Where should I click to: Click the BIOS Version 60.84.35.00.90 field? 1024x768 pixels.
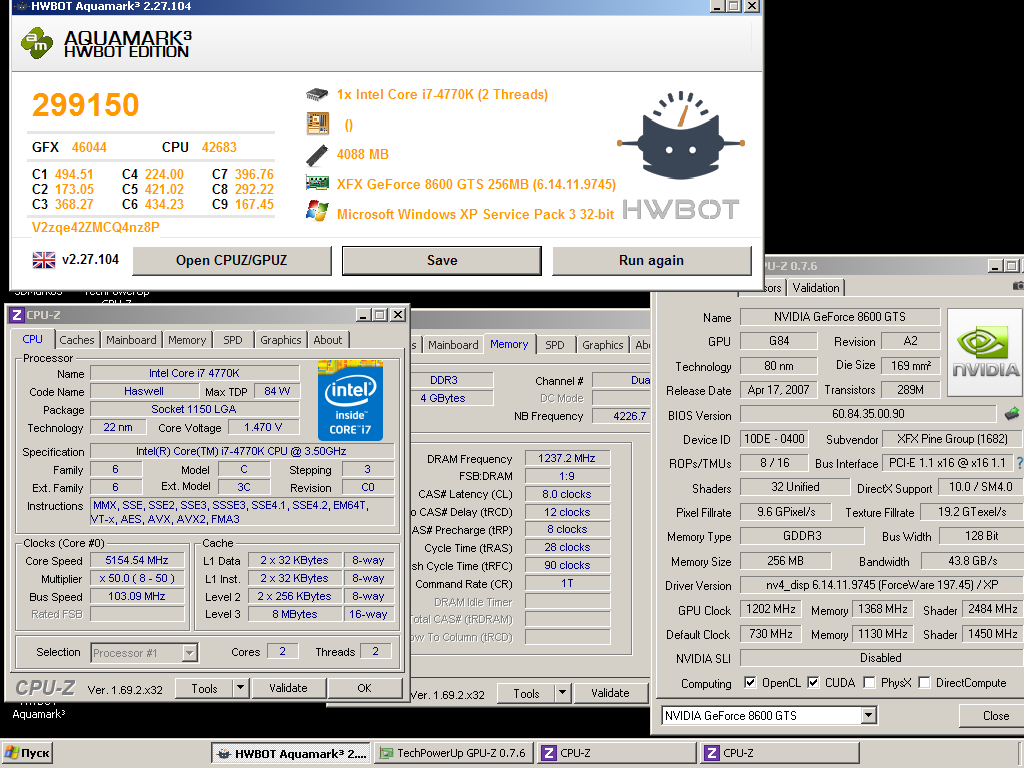coord(869,414)
